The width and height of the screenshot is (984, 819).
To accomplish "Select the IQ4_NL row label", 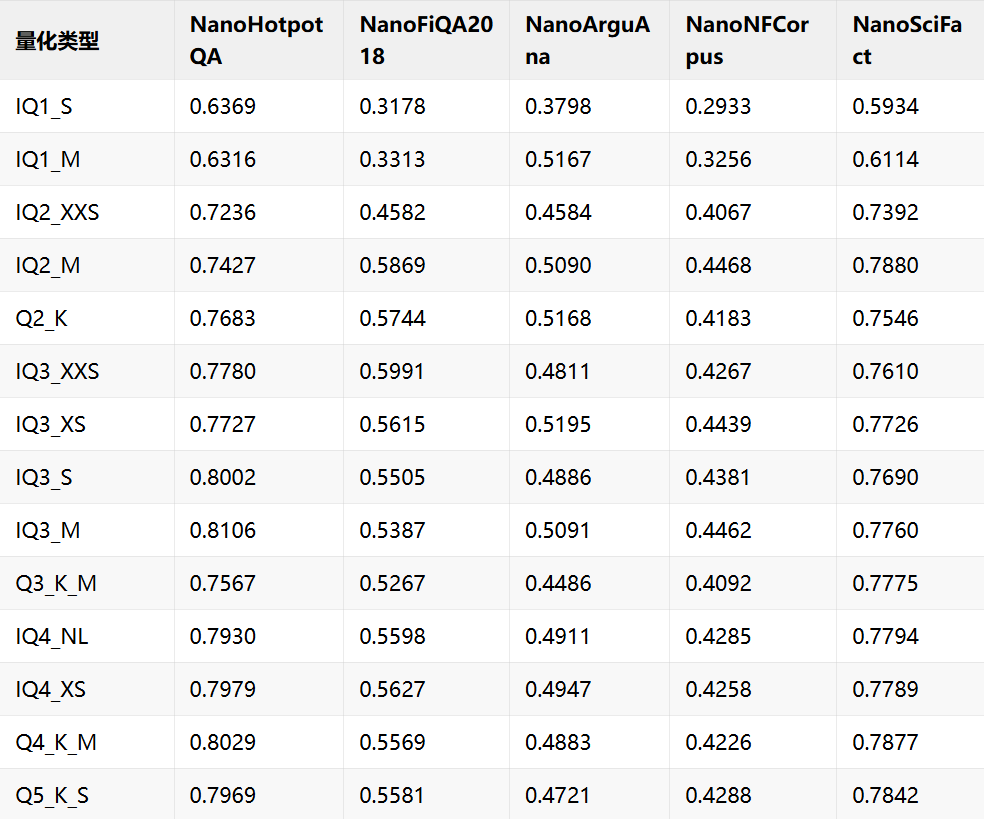I will pyautogui.click(x=51, y=637).
